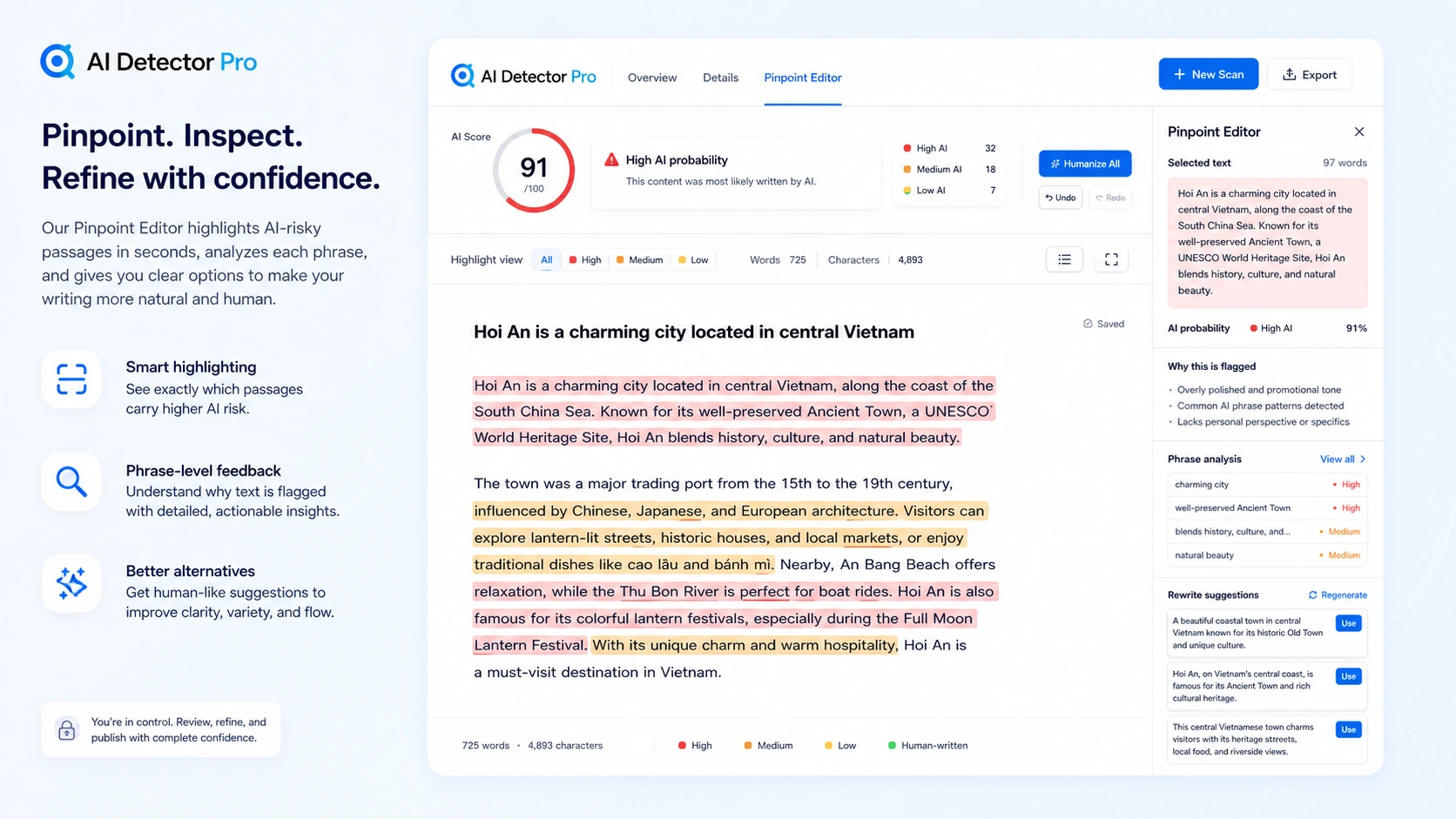
Task: Toggle fullscreen editor icon
Action: click(x=1111, y=259)
